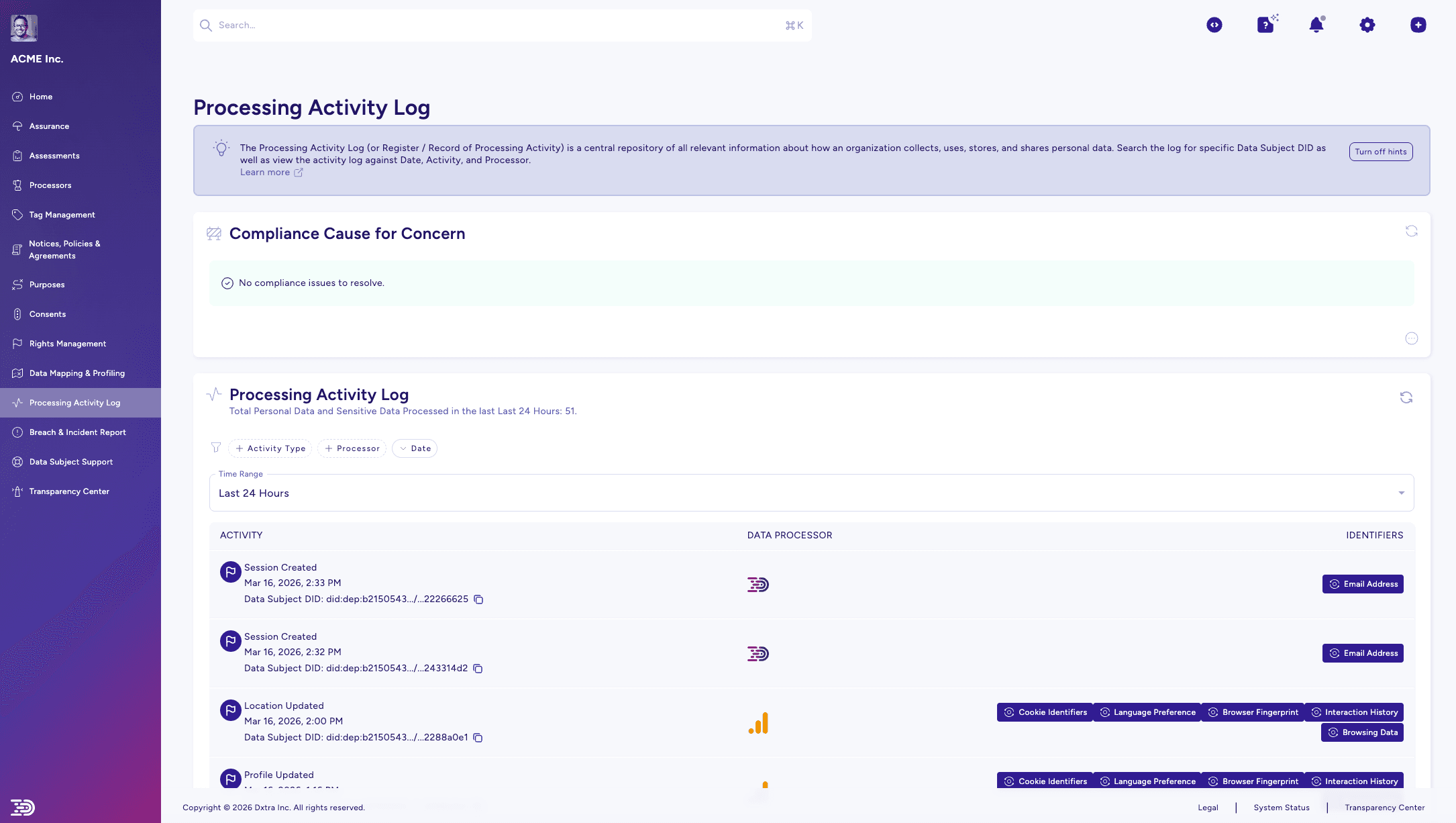1456x823 pixels.
Task: Open System Status in the footer
Action: [1282, 808]
